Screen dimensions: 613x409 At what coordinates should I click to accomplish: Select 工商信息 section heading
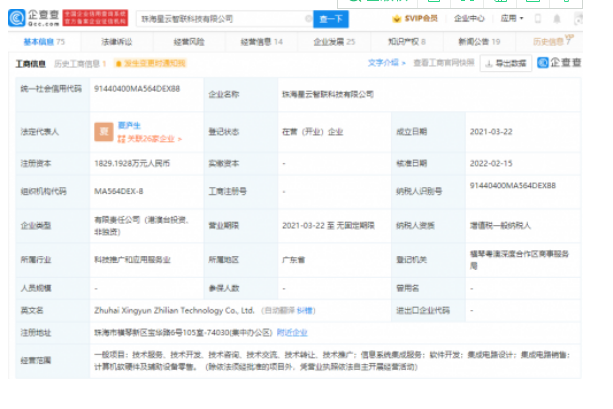[x=30, y=64]
